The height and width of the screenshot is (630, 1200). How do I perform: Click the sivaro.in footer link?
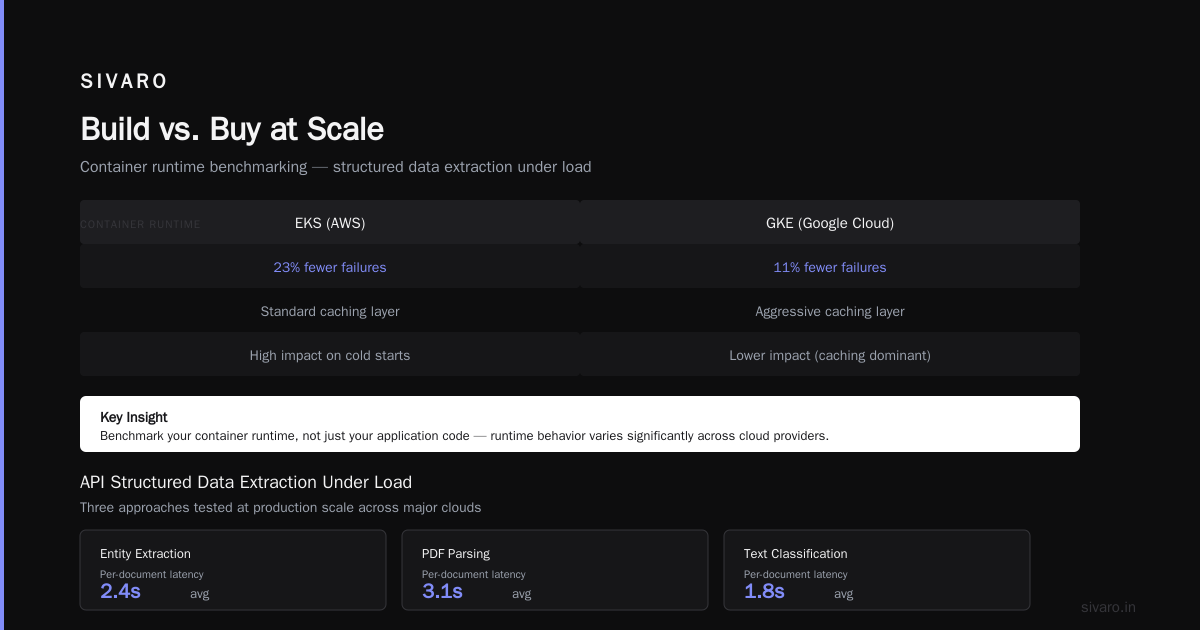point(1109,607)
